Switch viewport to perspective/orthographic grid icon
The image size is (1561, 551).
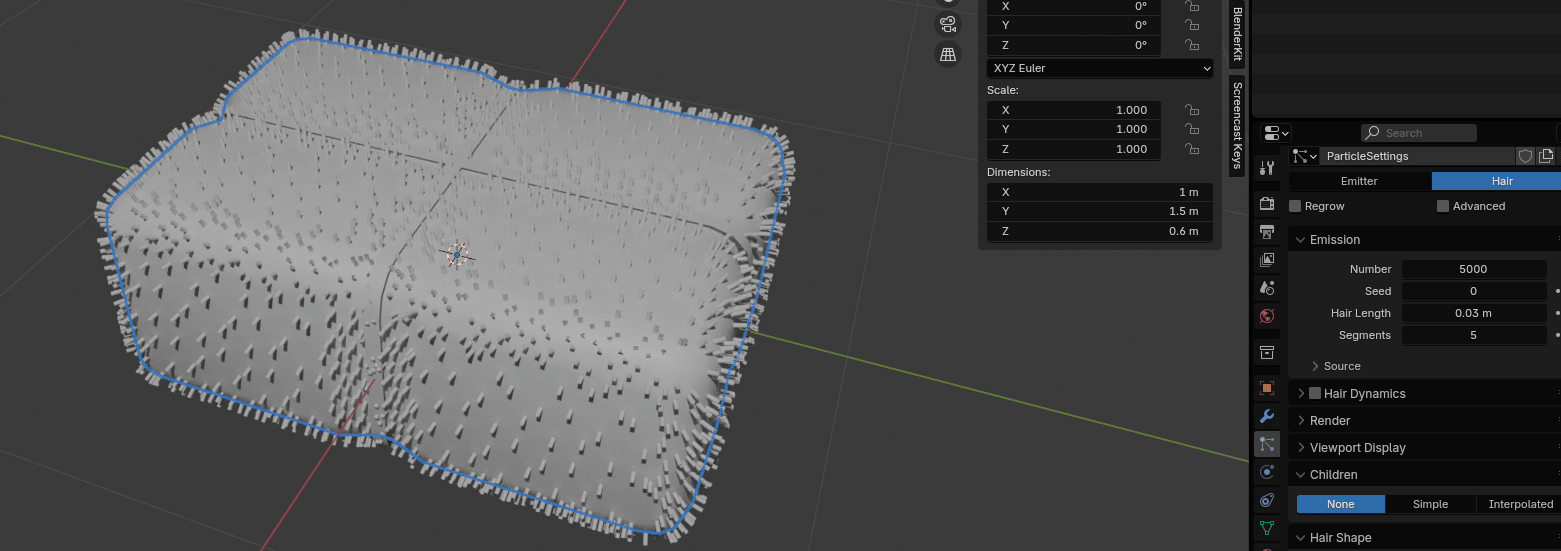pos(947,55)
